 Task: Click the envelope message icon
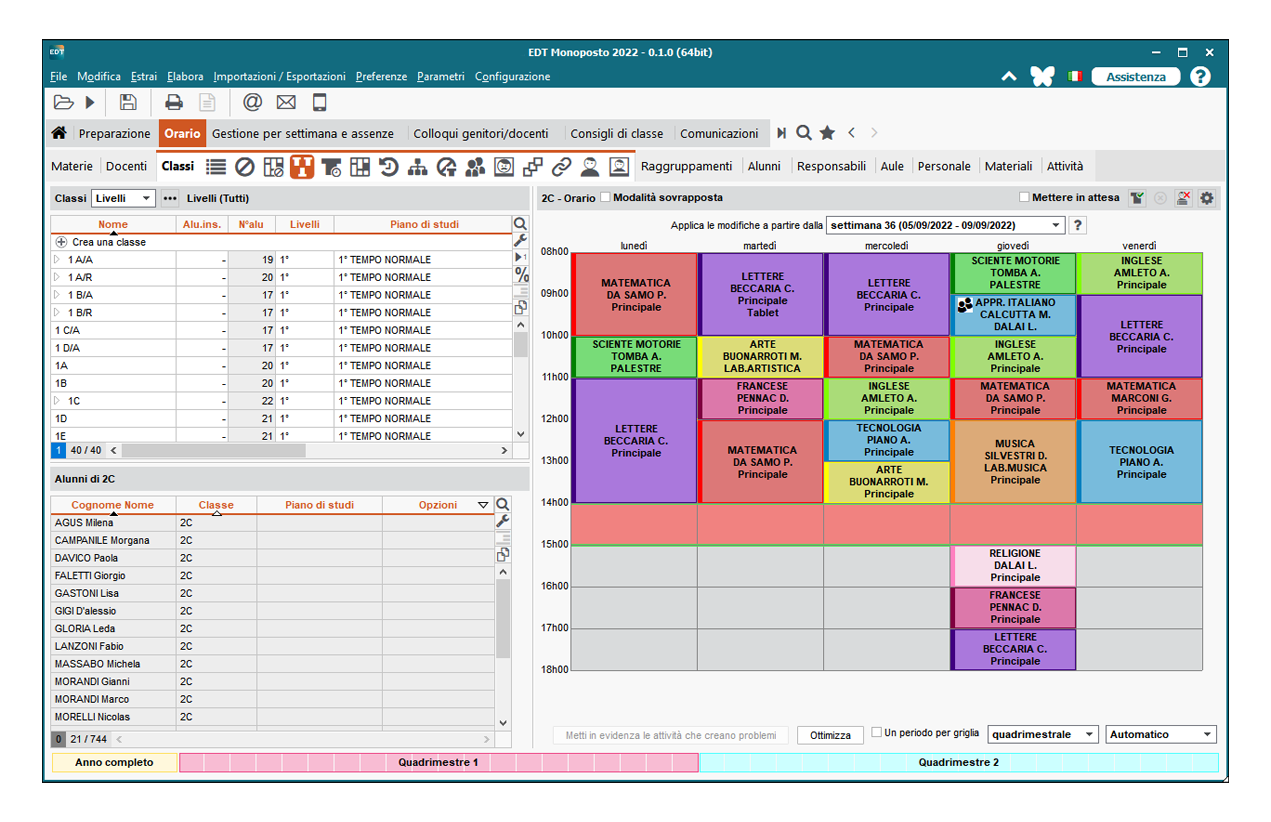pos(286,101)
